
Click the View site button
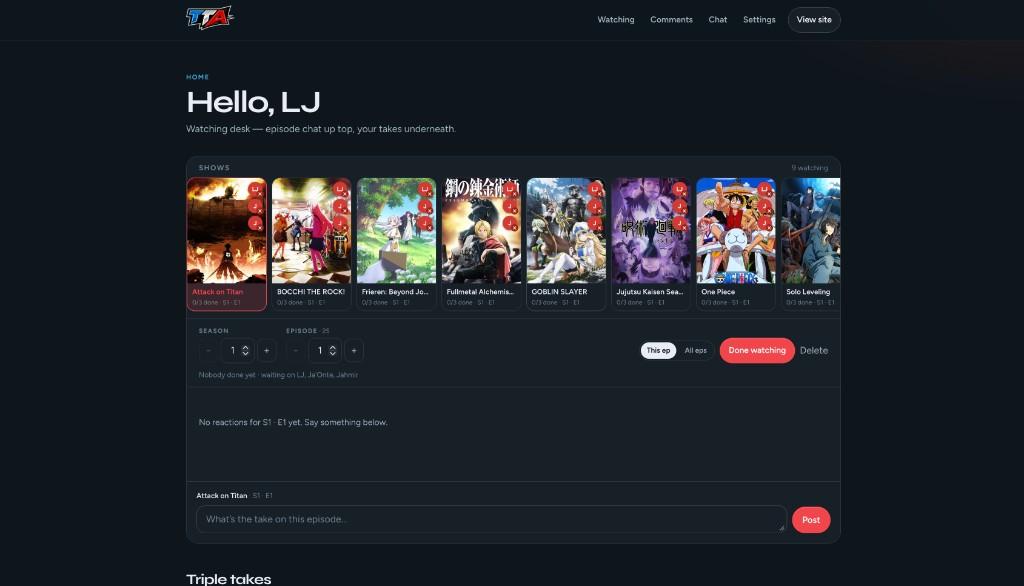coord(814,20)
